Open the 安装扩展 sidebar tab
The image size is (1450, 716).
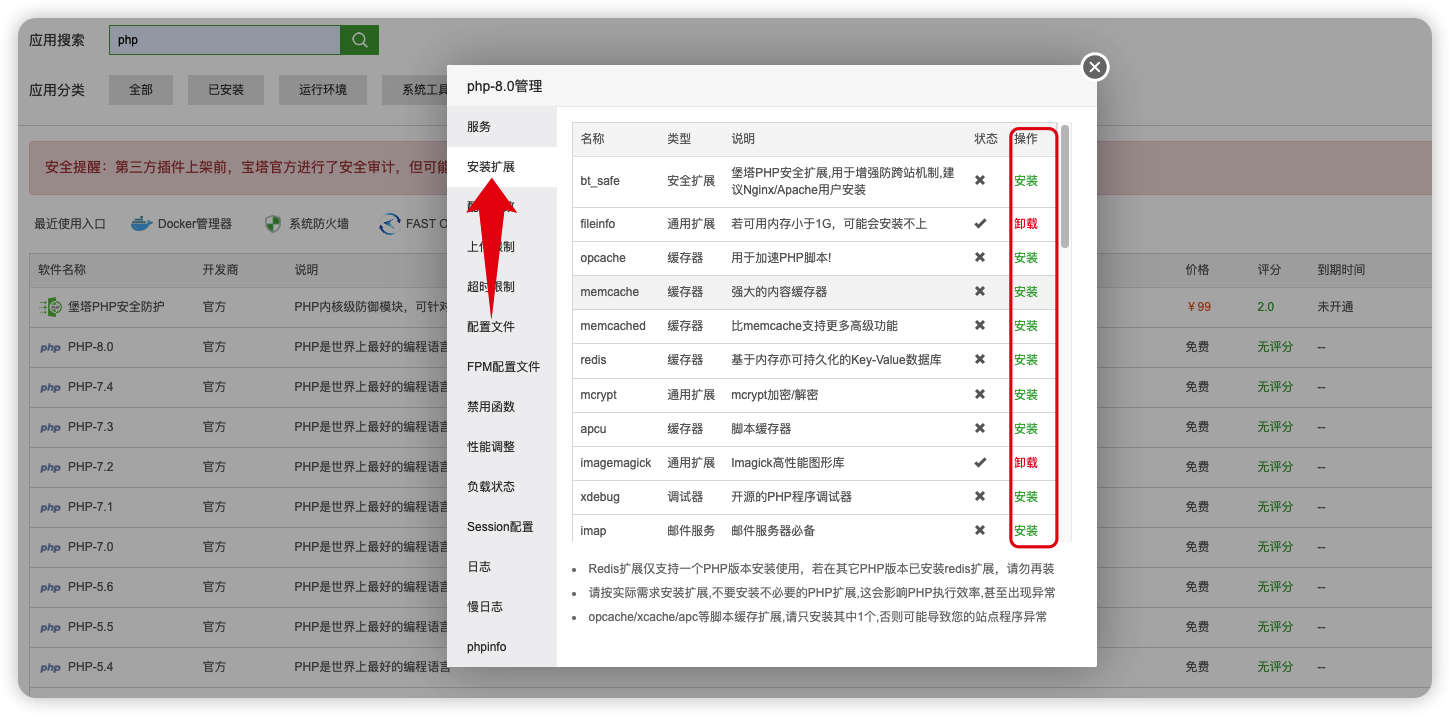coord(502,167)
